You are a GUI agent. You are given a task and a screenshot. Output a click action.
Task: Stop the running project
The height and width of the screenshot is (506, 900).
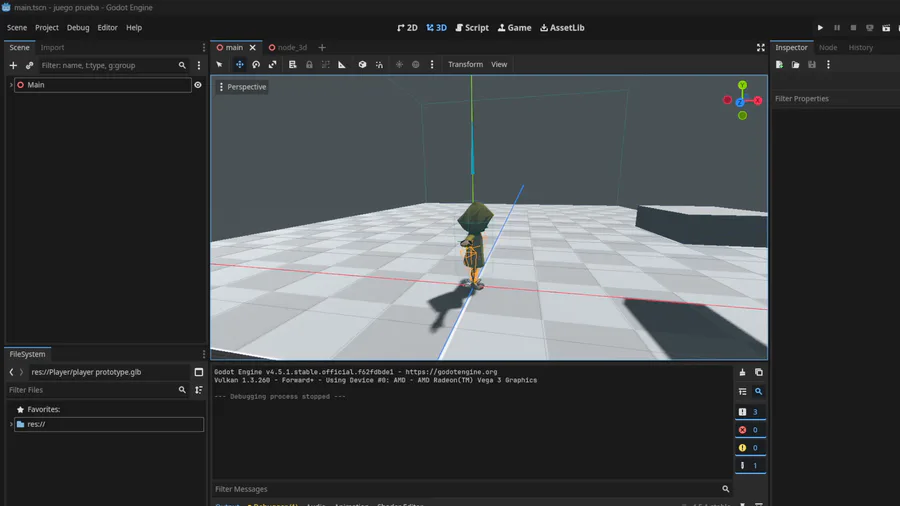coord(854,28)
